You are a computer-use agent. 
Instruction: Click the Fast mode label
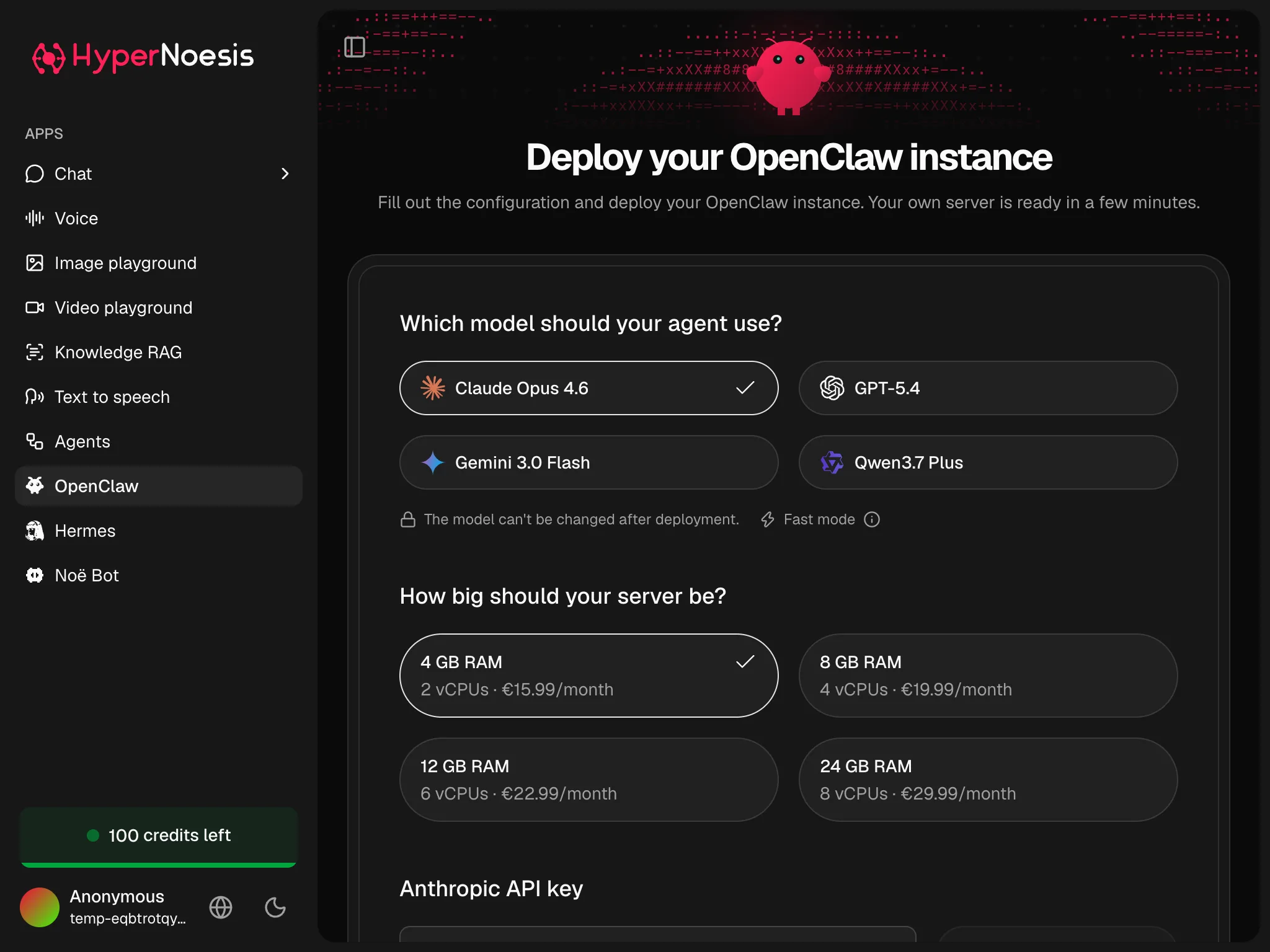click(819, 519)
